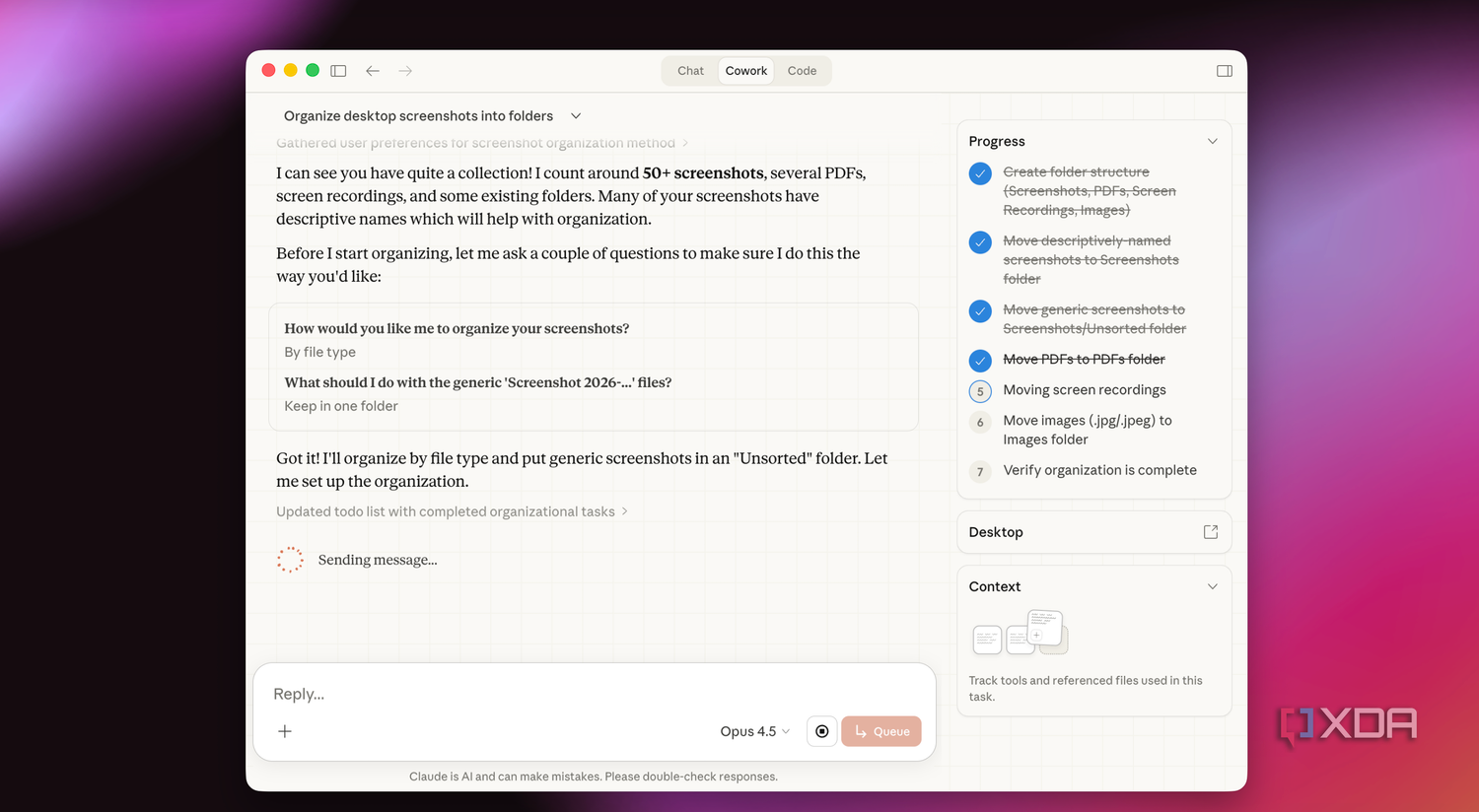Go forward with the right arrow

[x=405, y=71]
